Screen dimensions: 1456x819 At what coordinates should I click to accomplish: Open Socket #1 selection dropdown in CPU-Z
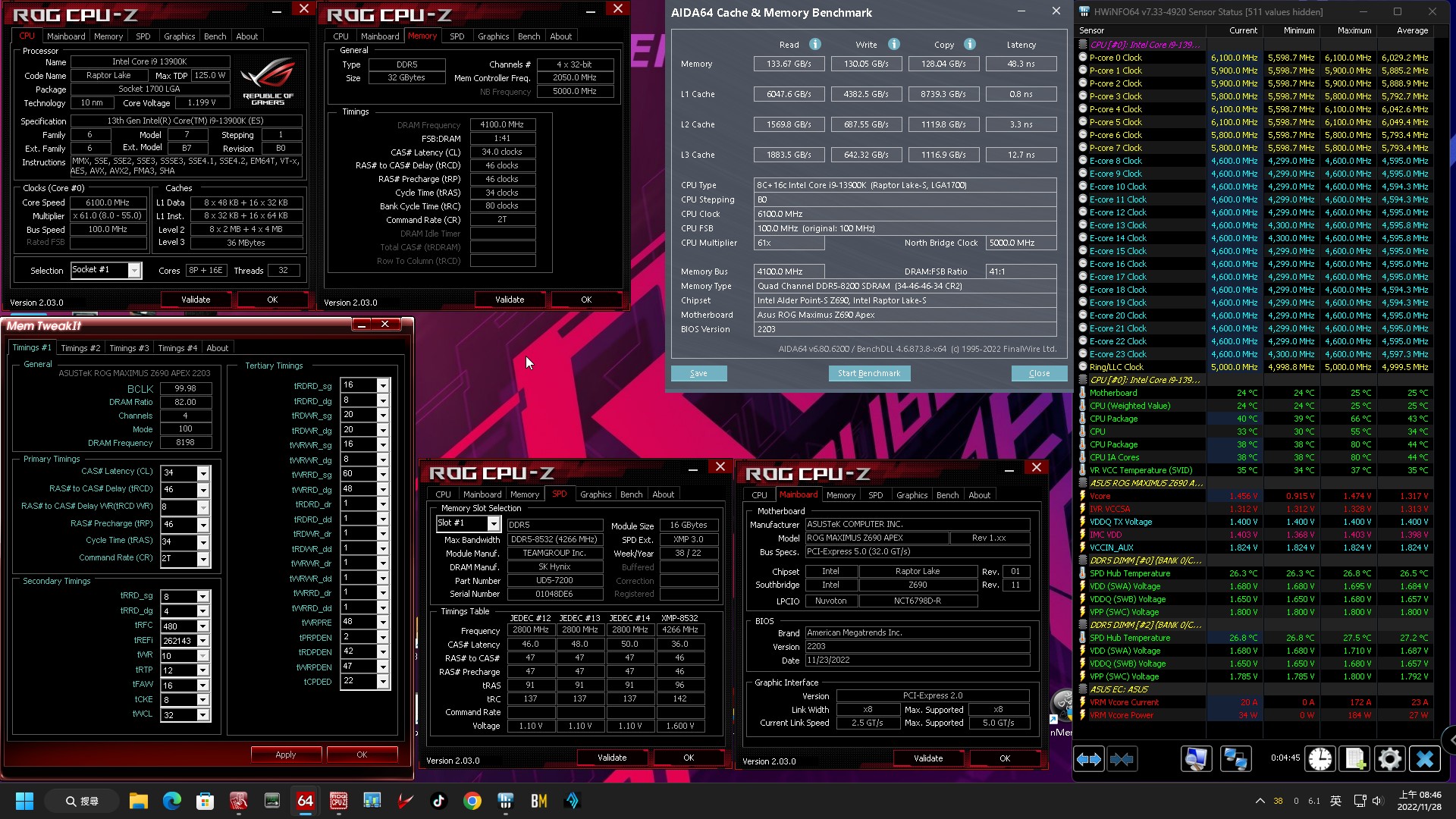tap(134, 271)
